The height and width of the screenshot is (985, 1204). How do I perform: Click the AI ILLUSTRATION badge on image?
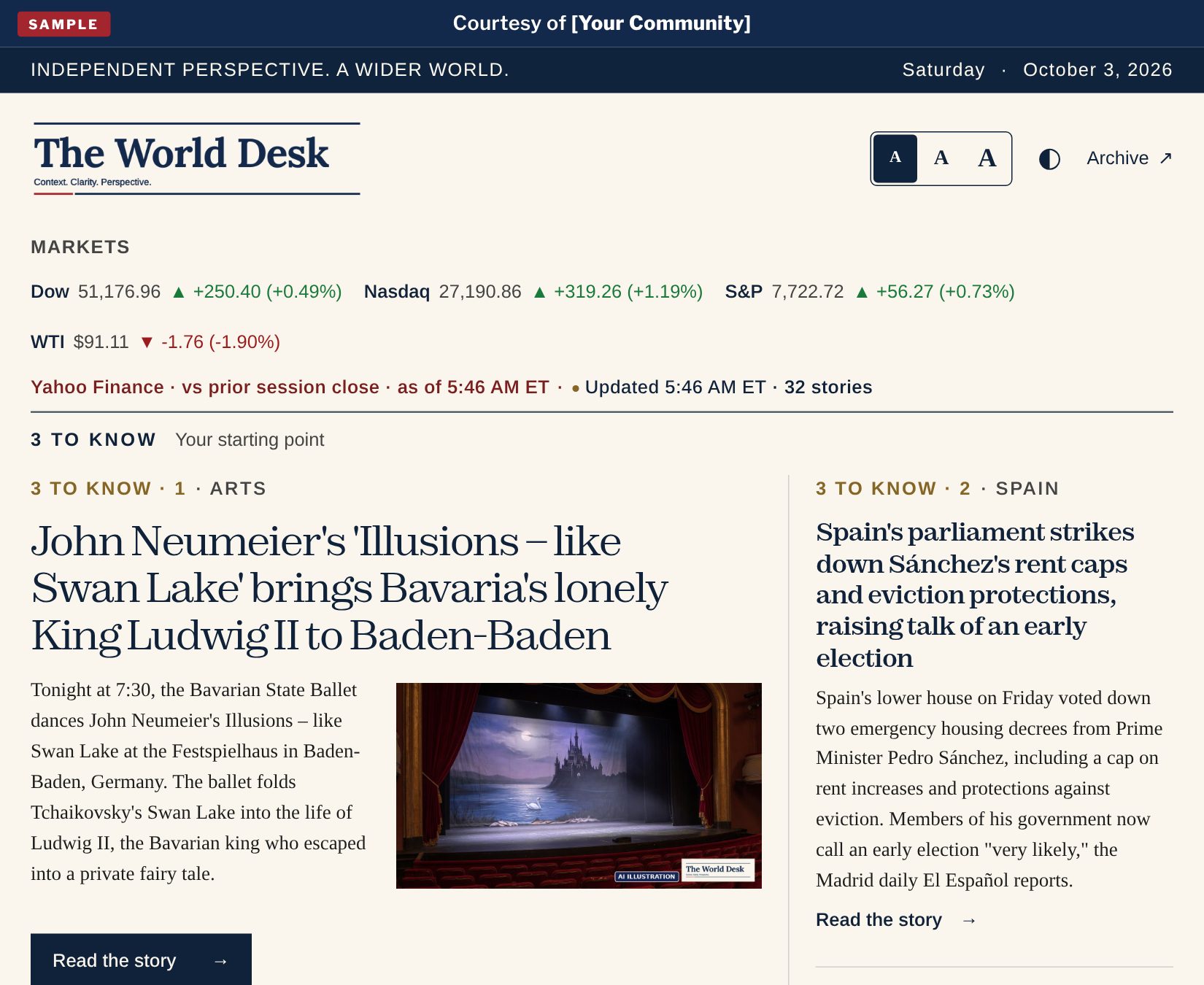[647, 876]
